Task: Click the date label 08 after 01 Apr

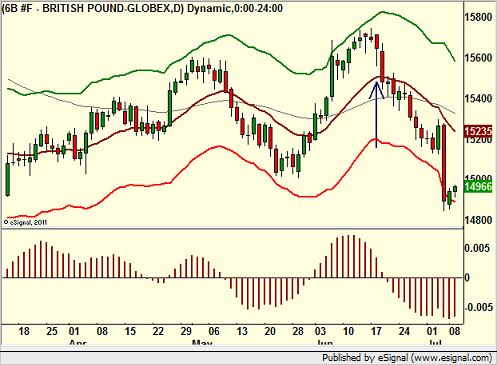Action: click(x=102, y=331)
